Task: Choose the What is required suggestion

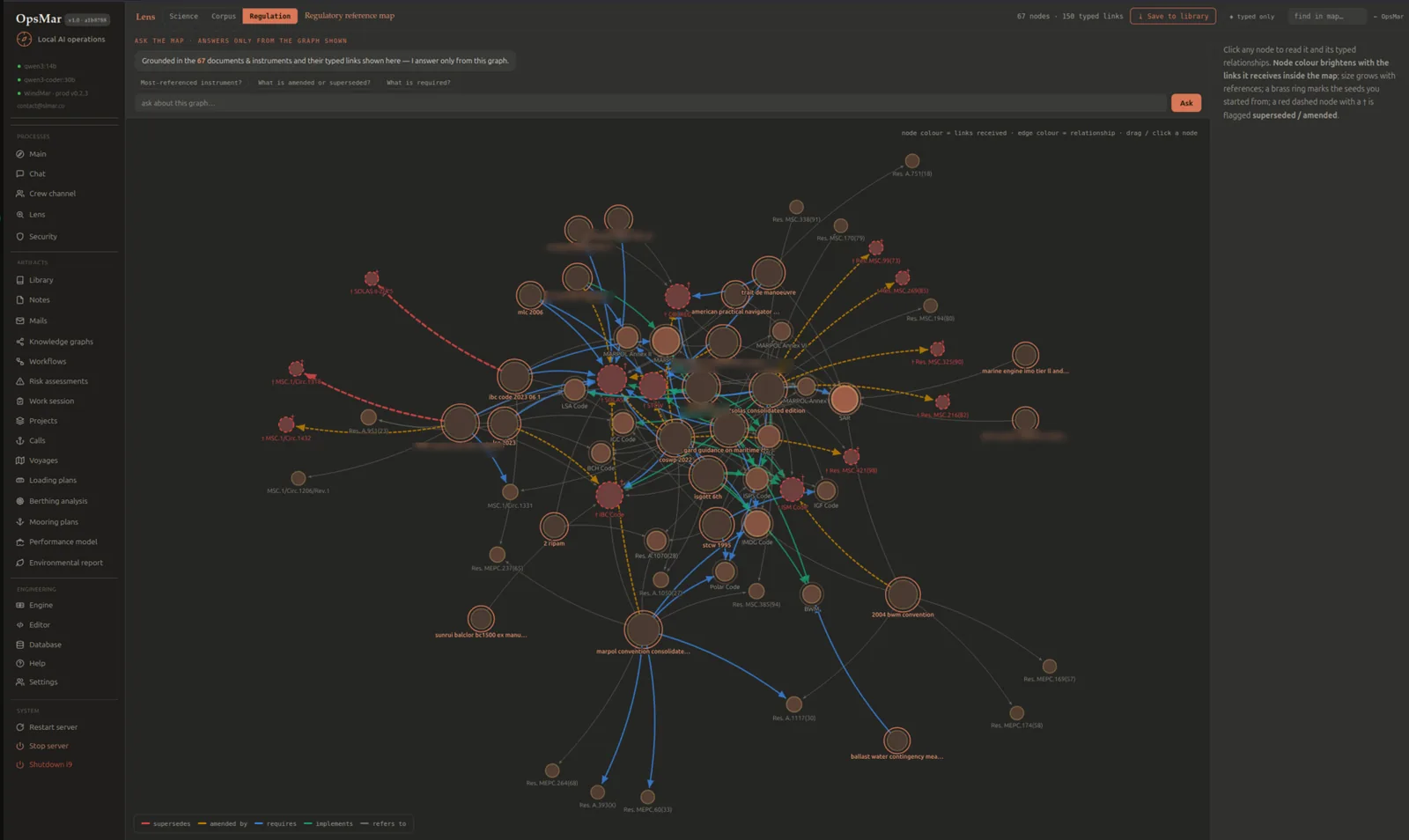Action: pos(418,83)
